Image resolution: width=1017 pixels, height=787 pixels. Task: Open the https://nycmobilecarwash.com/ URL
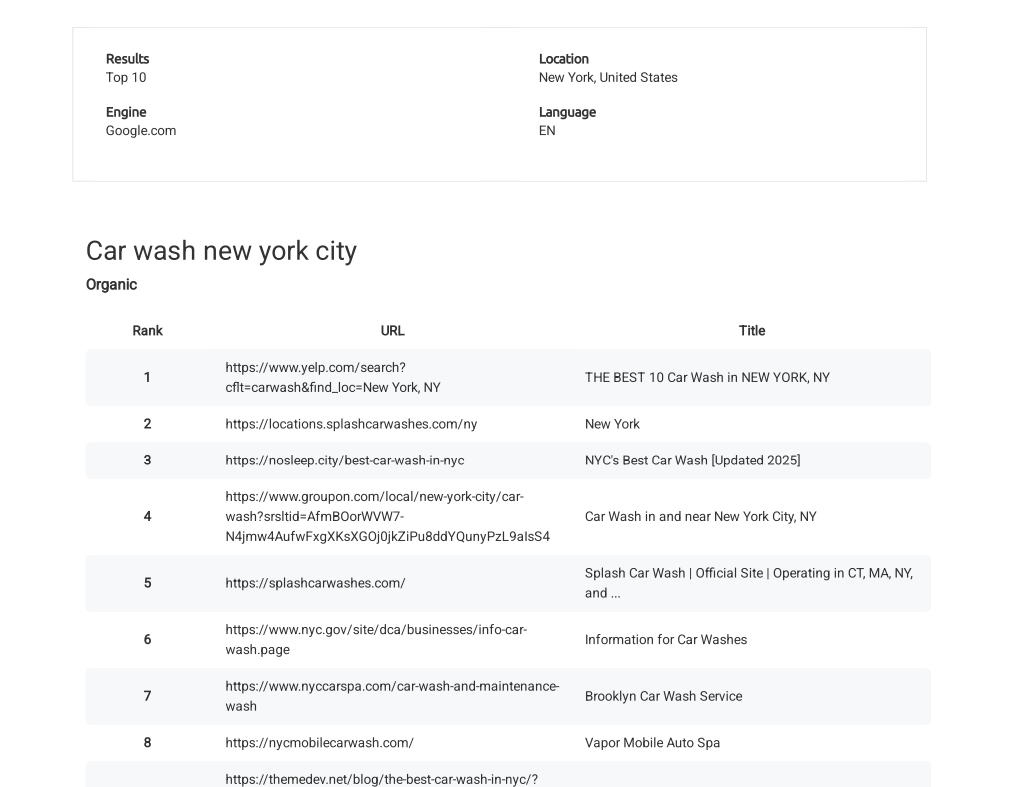click(x=319, y=743)
